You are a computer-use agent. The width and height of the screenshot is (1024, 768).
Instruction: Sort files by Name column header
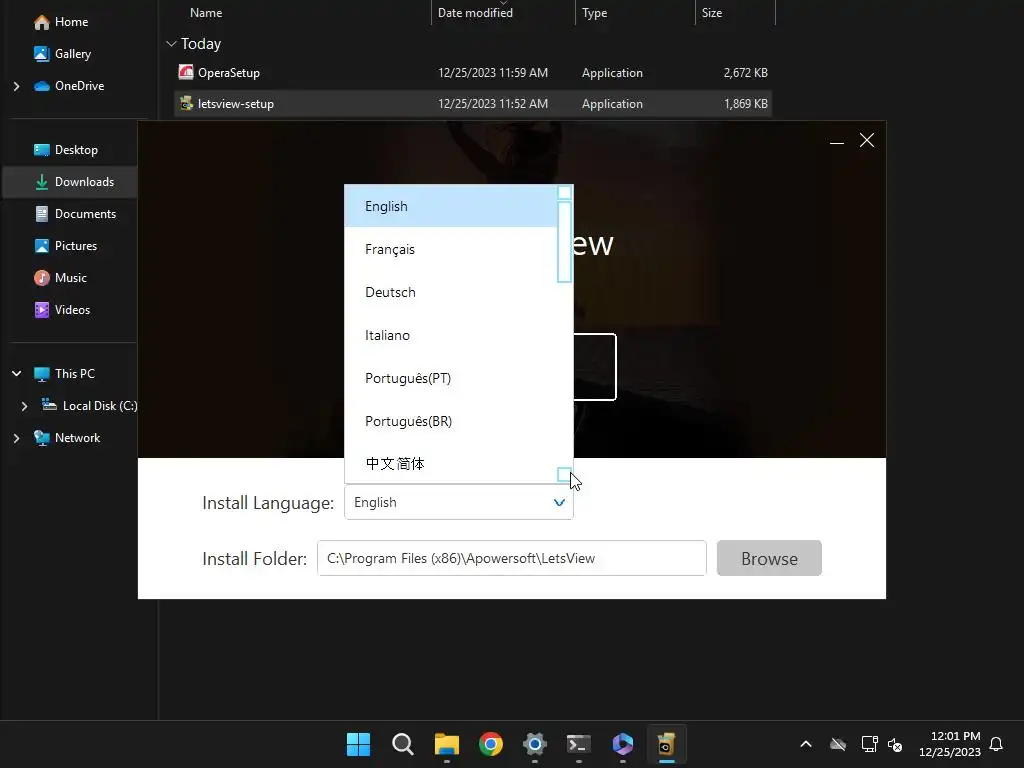point(206,13)
